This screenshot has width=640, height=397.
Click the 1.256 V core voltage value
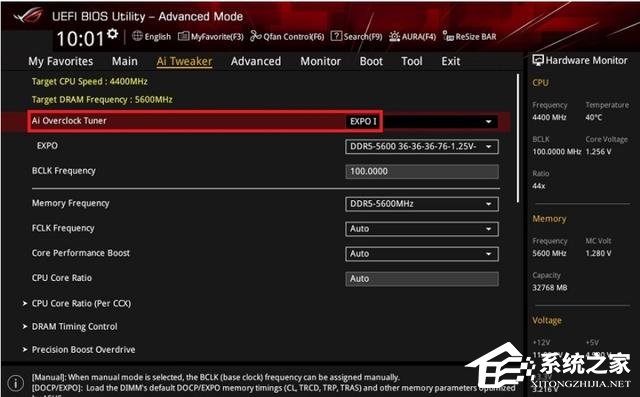coord(598,152)
